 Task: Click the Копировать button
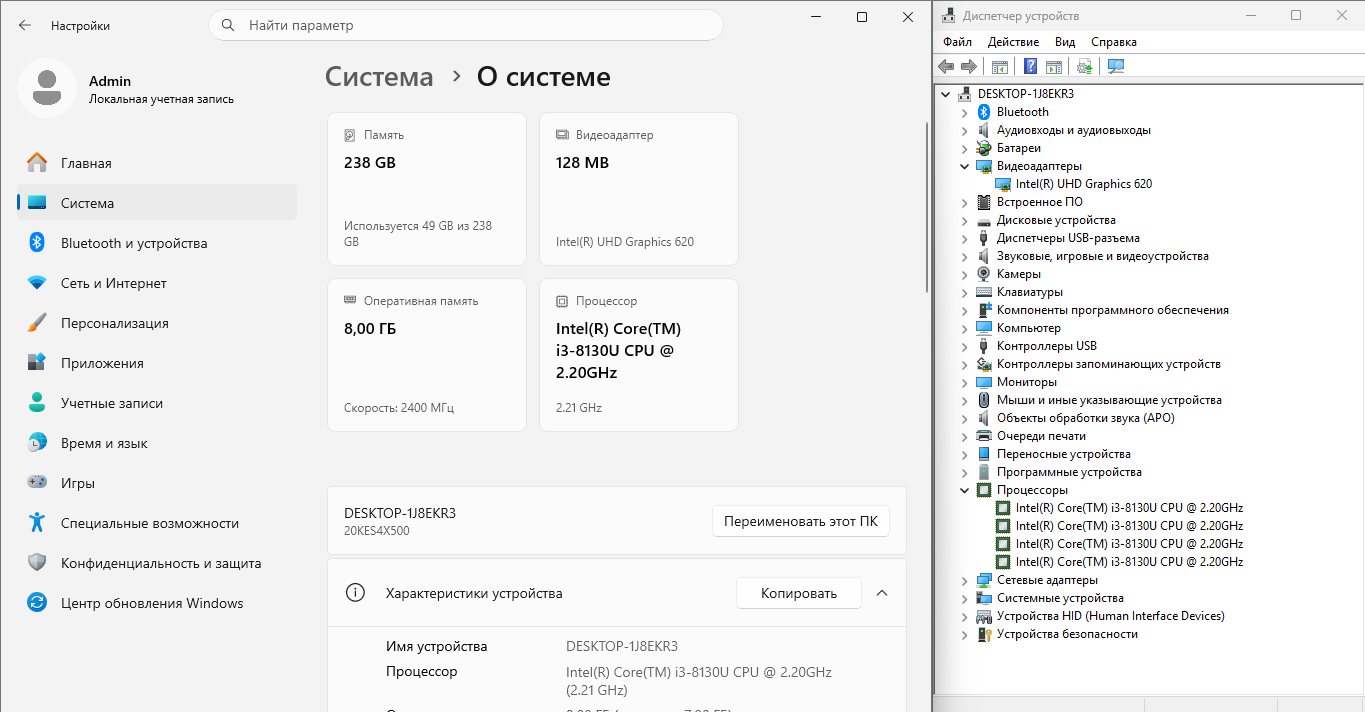pos(799,593)
